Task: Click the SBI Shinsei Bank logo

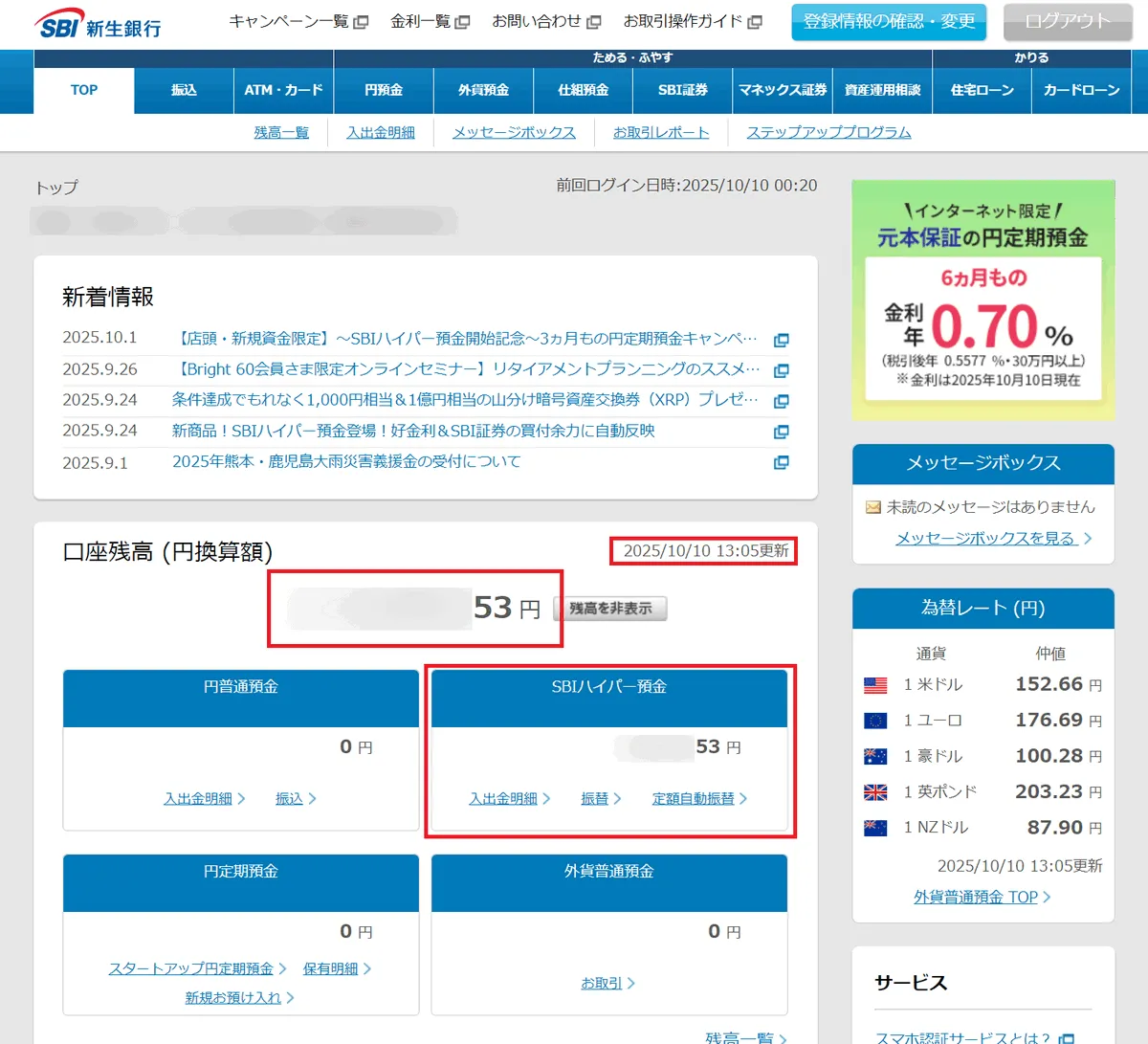Action: [x=98, y=25]
